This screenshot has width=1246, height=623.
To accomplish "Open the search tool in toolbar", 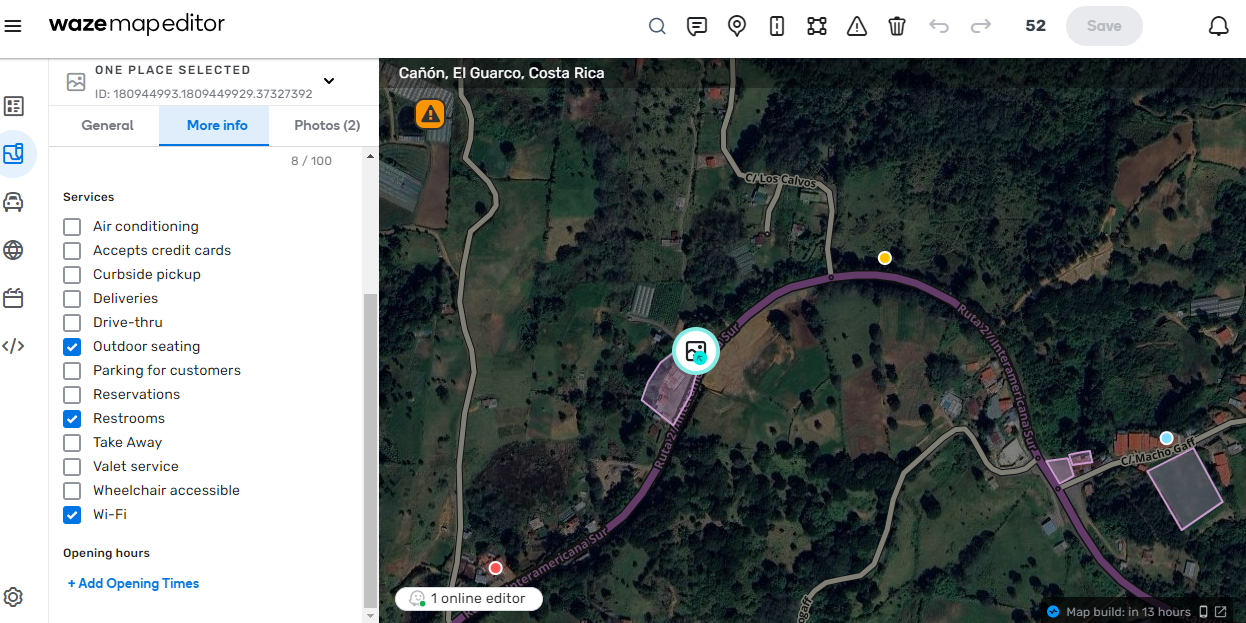I will pyautogui.click(x=657, y=26).
